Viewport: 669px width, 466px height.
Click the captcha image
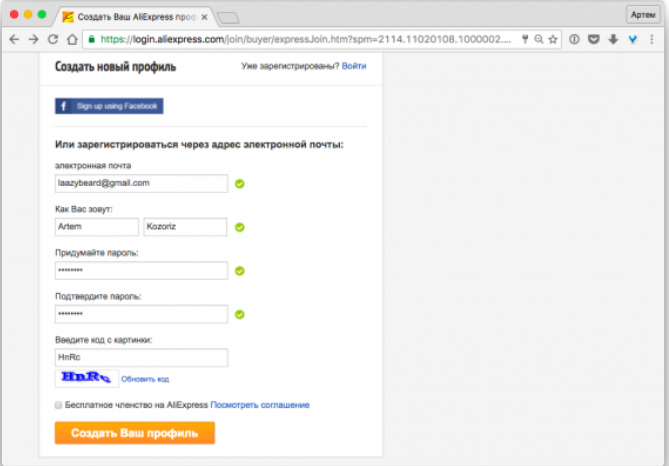pyautogui.click(x=87, y=378)
